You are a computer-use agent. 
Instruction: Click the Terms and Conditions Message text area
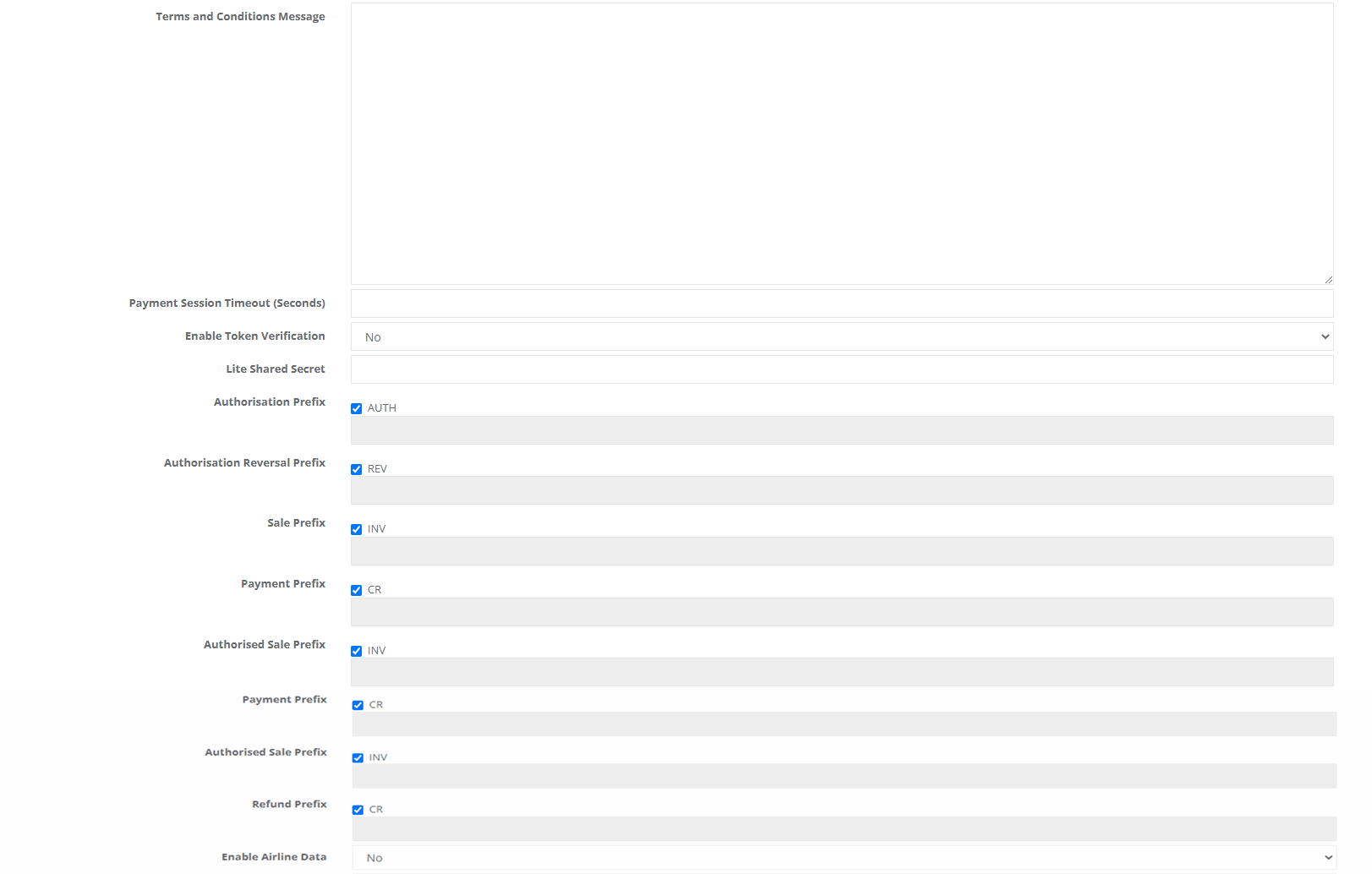click(x=841, y=144)
